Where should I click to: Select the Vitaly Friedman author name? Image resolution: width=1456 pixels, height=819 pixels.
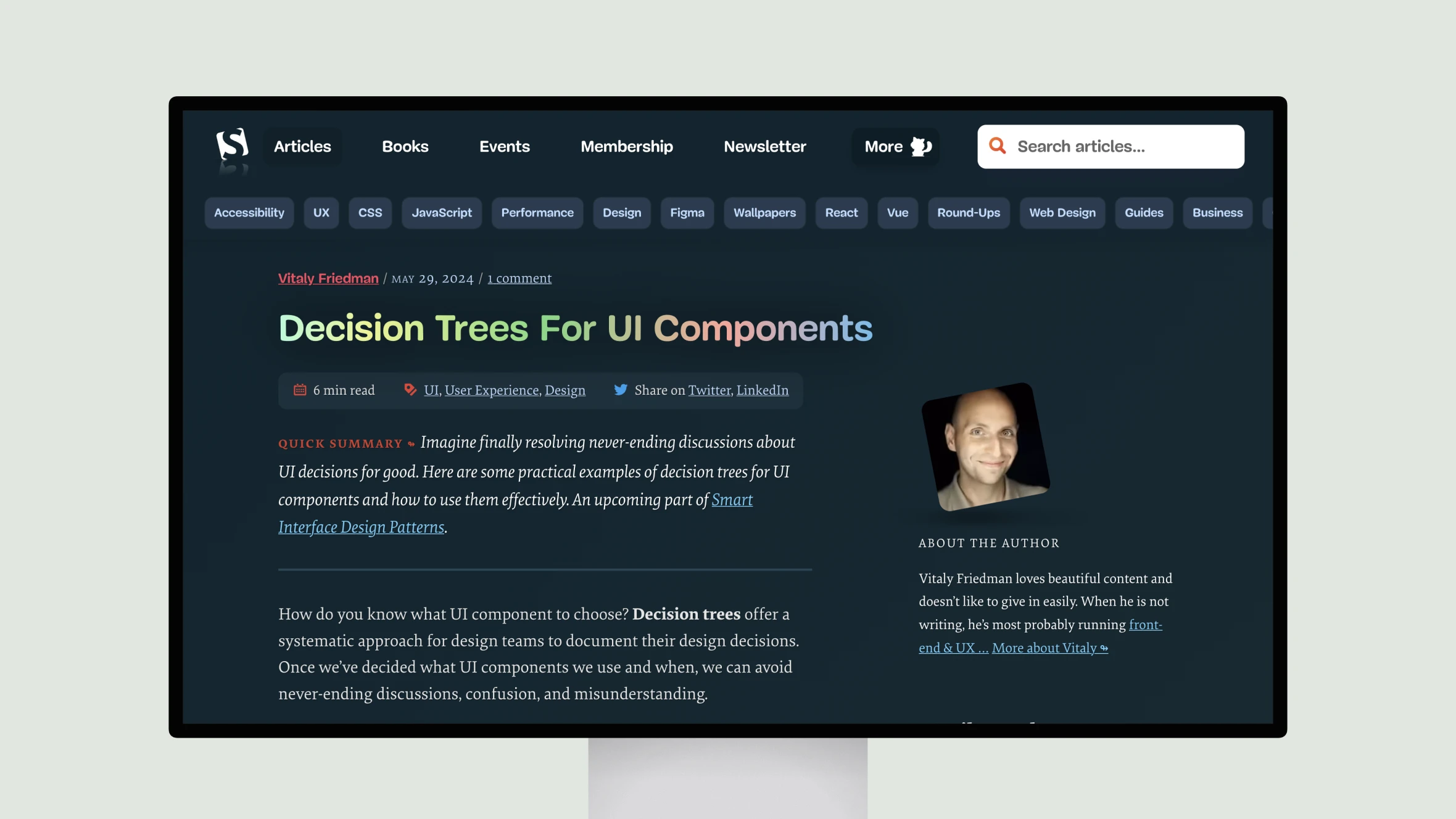328,278
